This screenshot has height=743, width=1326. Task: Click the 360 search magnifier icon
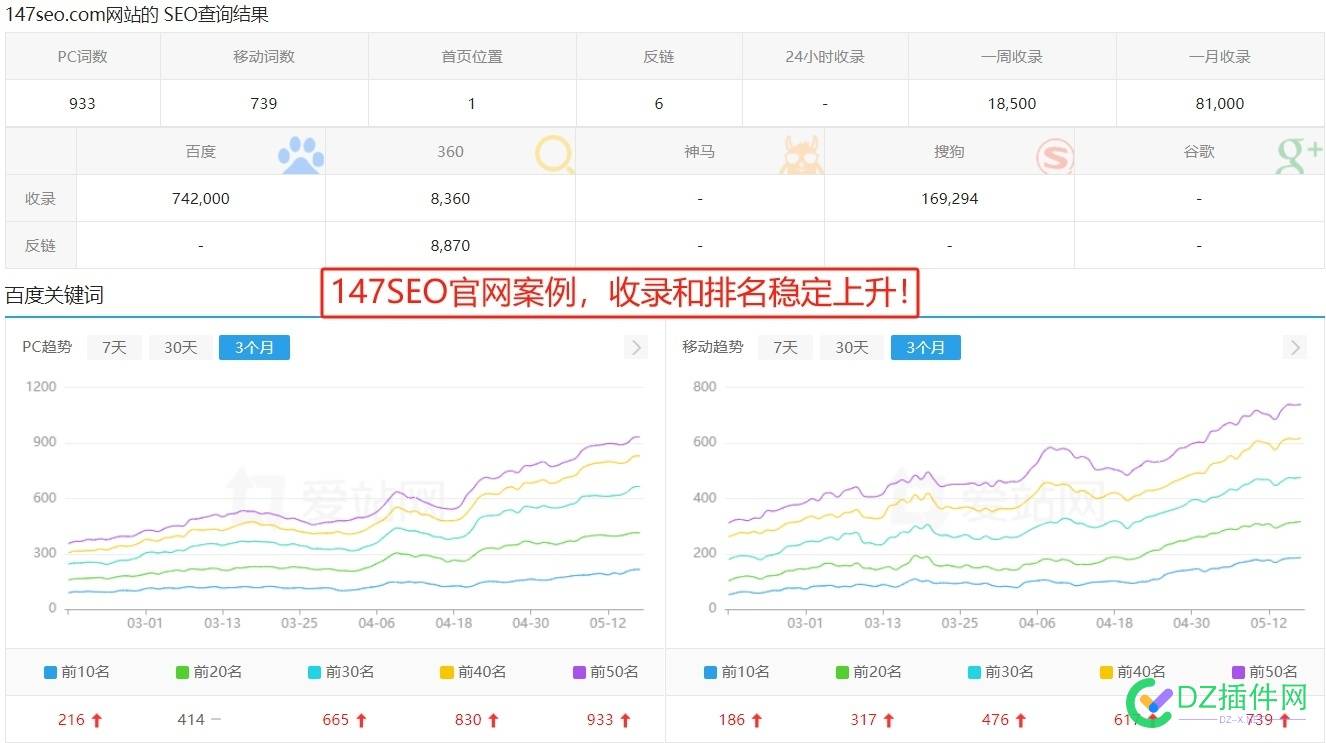pos(554,155)
